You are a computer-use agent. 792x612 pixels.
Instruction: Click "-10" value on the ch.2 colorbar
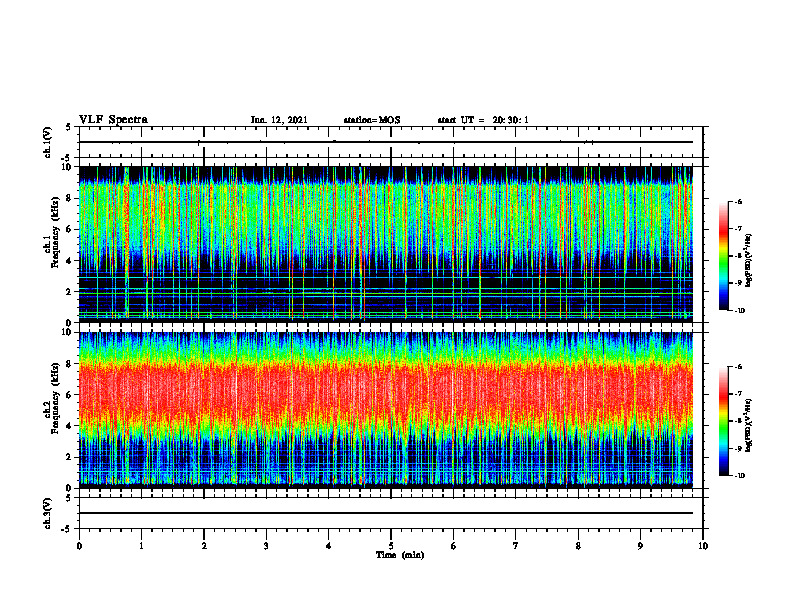coord(739,476)
